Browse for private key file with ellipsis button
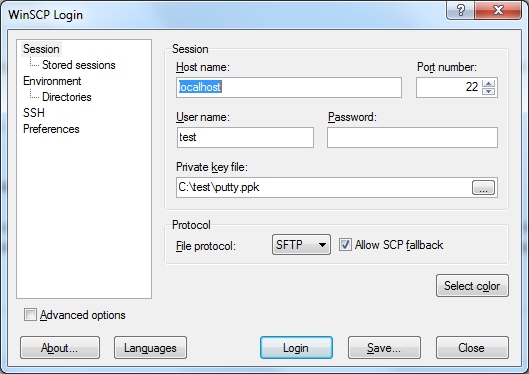This screenshot has width=529, height=374. [x=483, y=188]
